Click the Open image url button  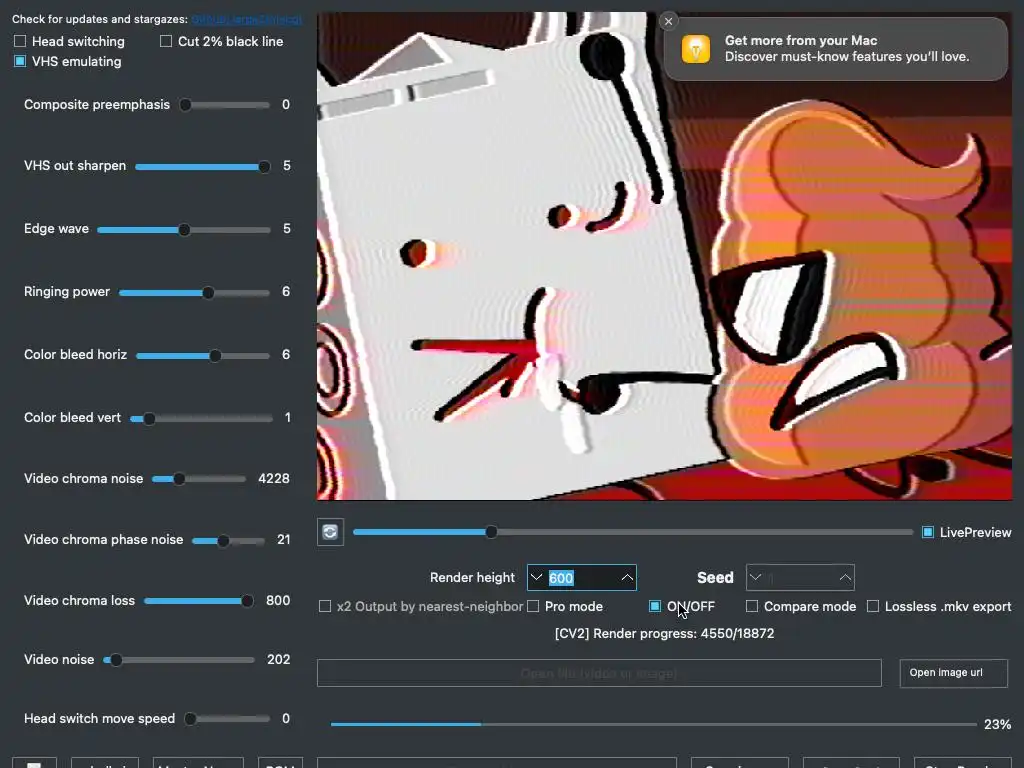pyautogui.click(x=953, y=673)
